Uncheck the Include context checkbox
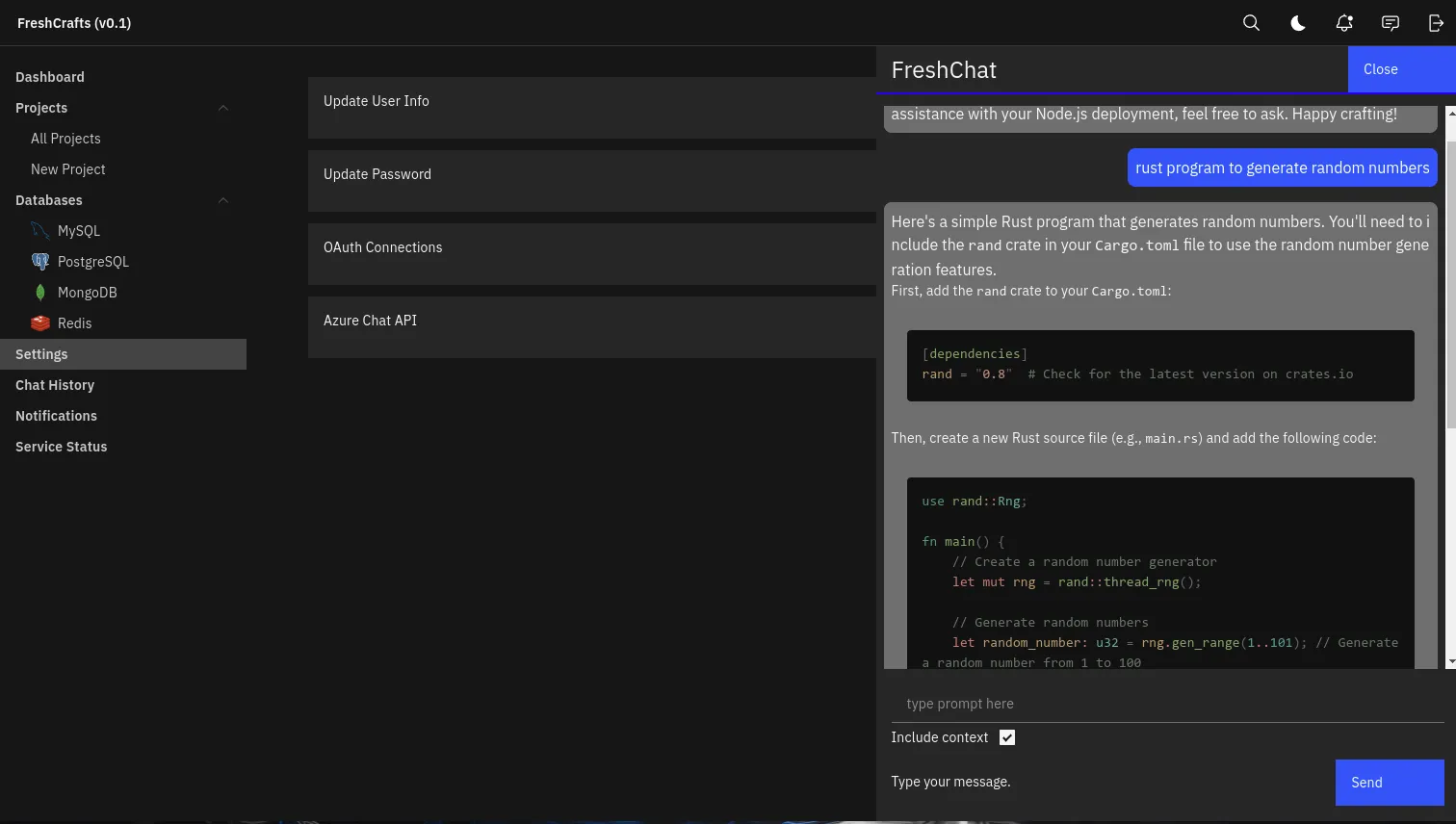Viewport: 1456px width, 824px height. [1007, 737]
